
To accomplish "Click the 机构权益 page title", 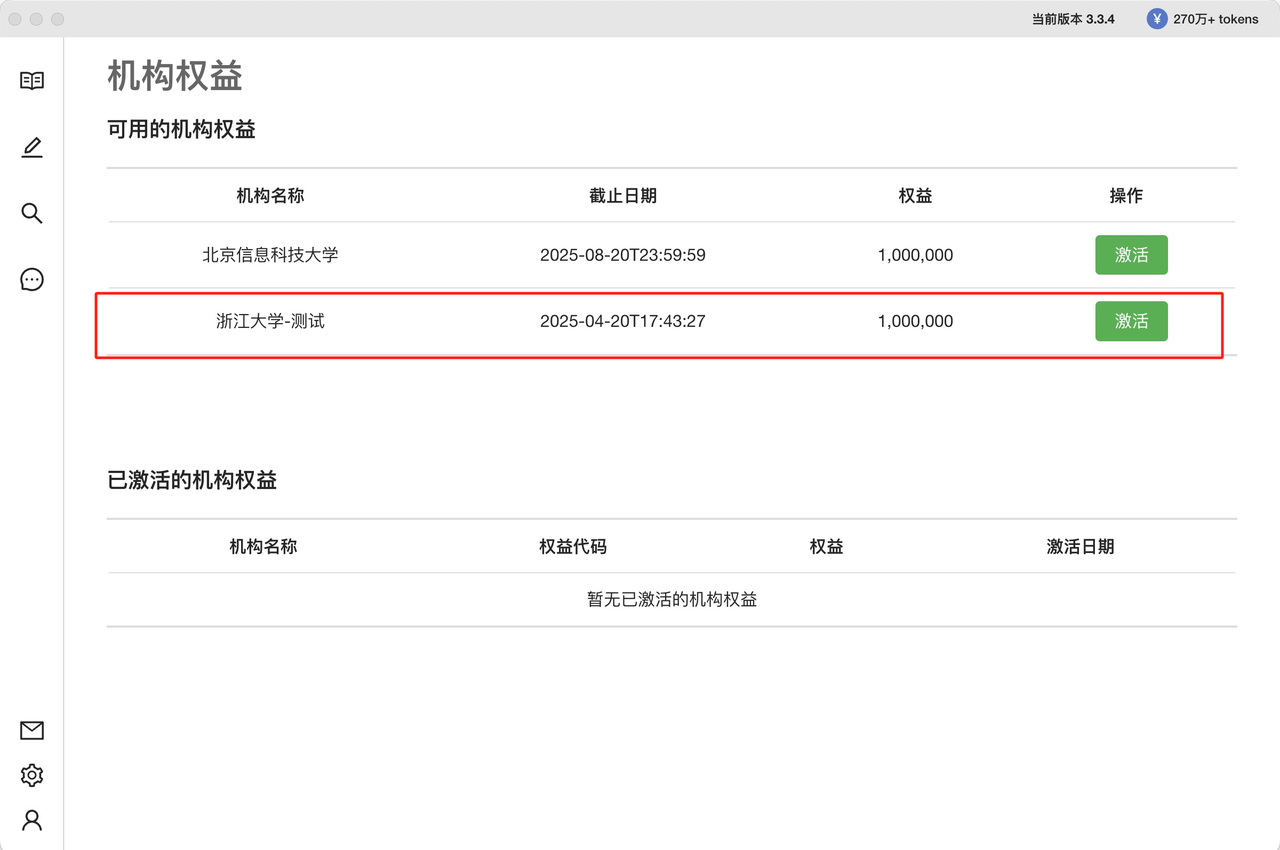I will click(x=175, y=76).
